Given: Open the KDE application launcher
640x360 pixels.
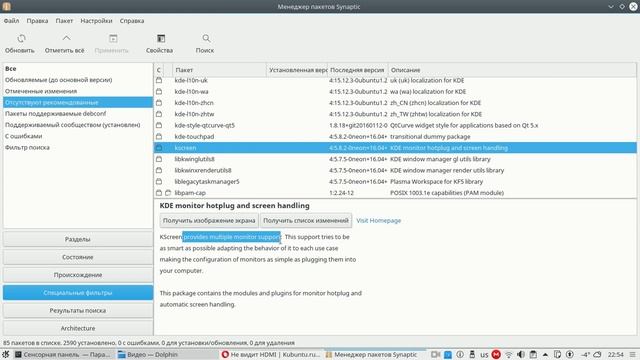Looking at the screenshot, I should tap(6, 354).
